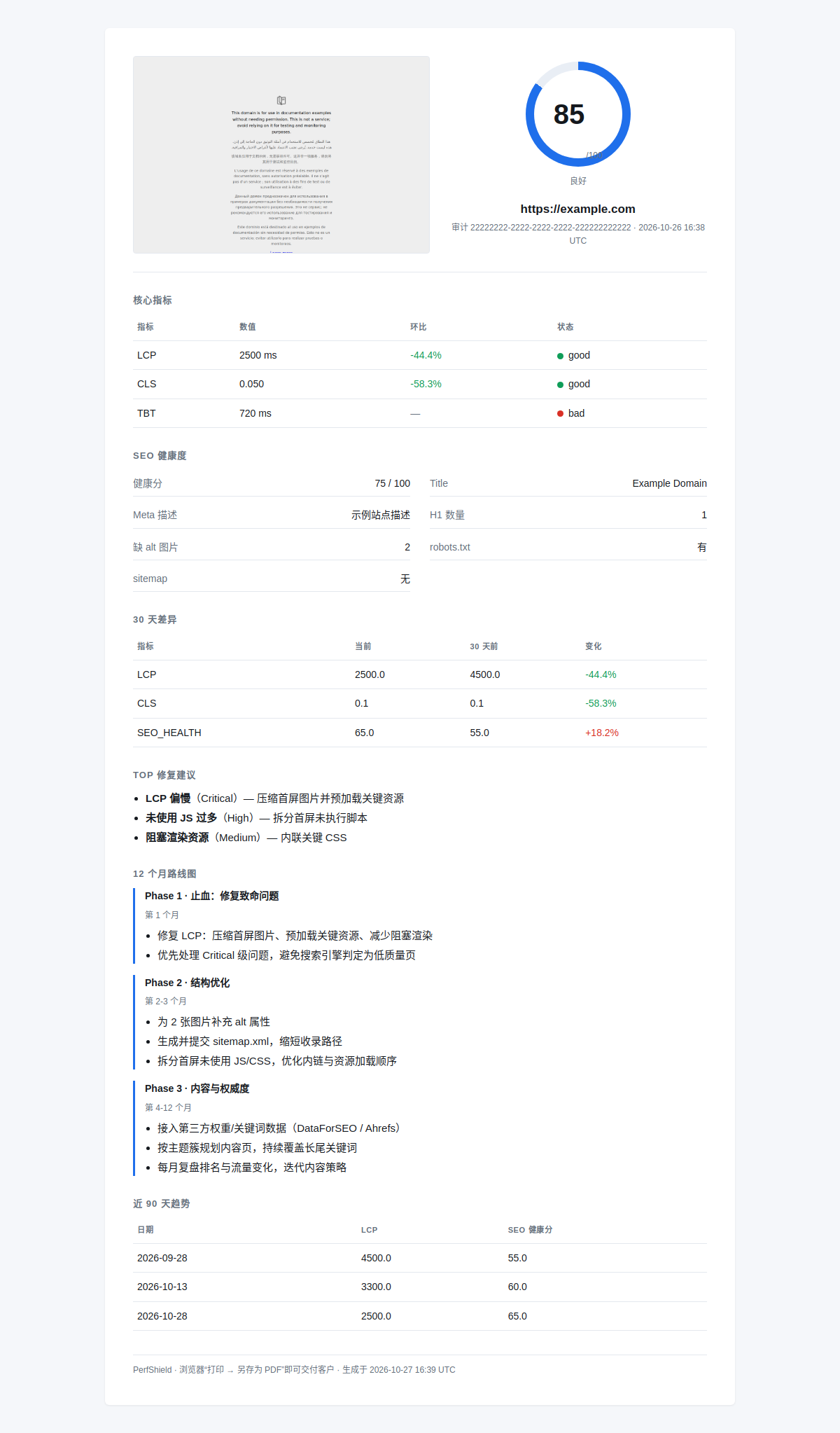Click the 缺 alt 图片 label
Image resolution: width=840 pixels, height=1433 pixels.
click(x=155, y=547)
